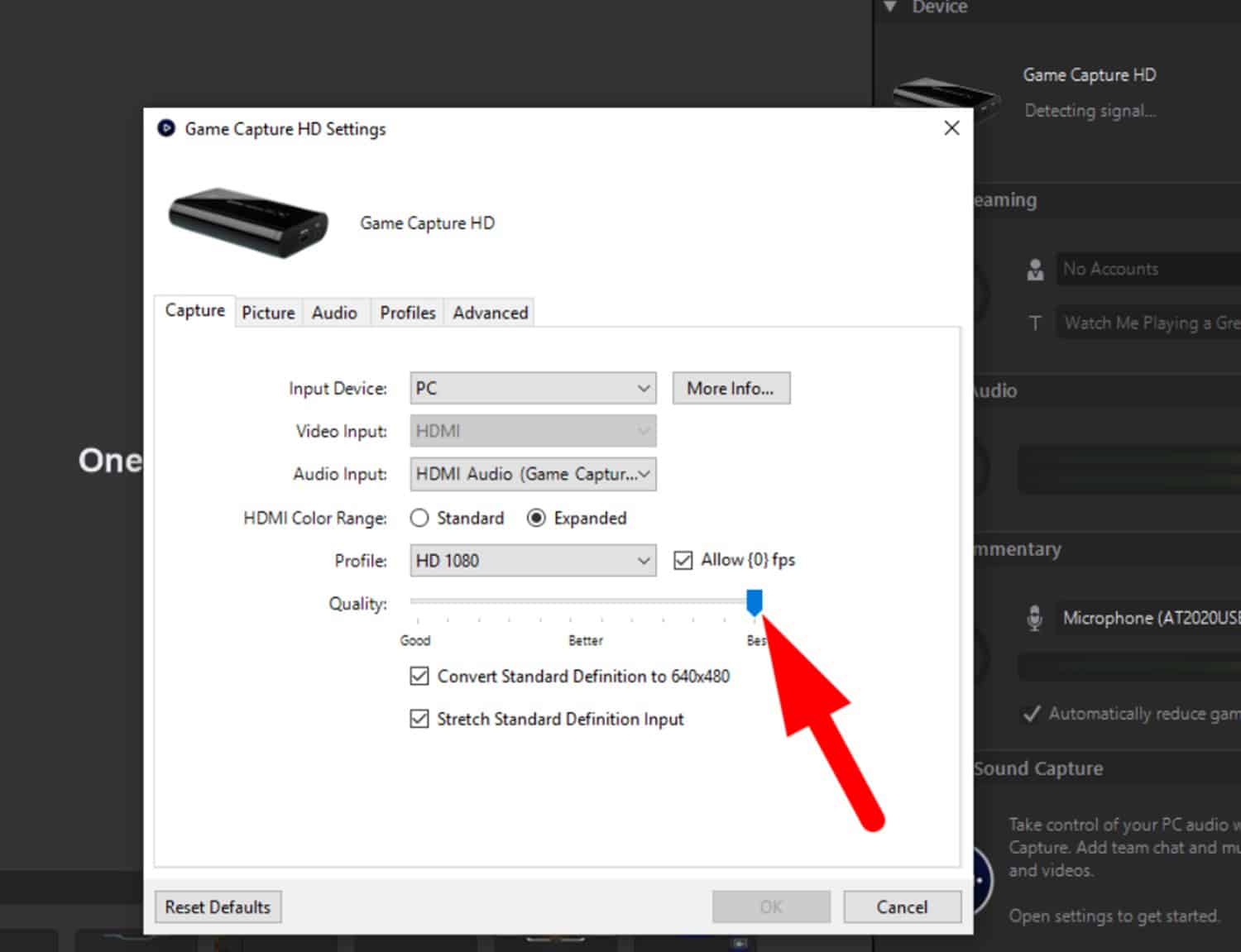Click the Quality slider handle
The width and height of the screenshot is (1241, 952).
coord(754,602)
